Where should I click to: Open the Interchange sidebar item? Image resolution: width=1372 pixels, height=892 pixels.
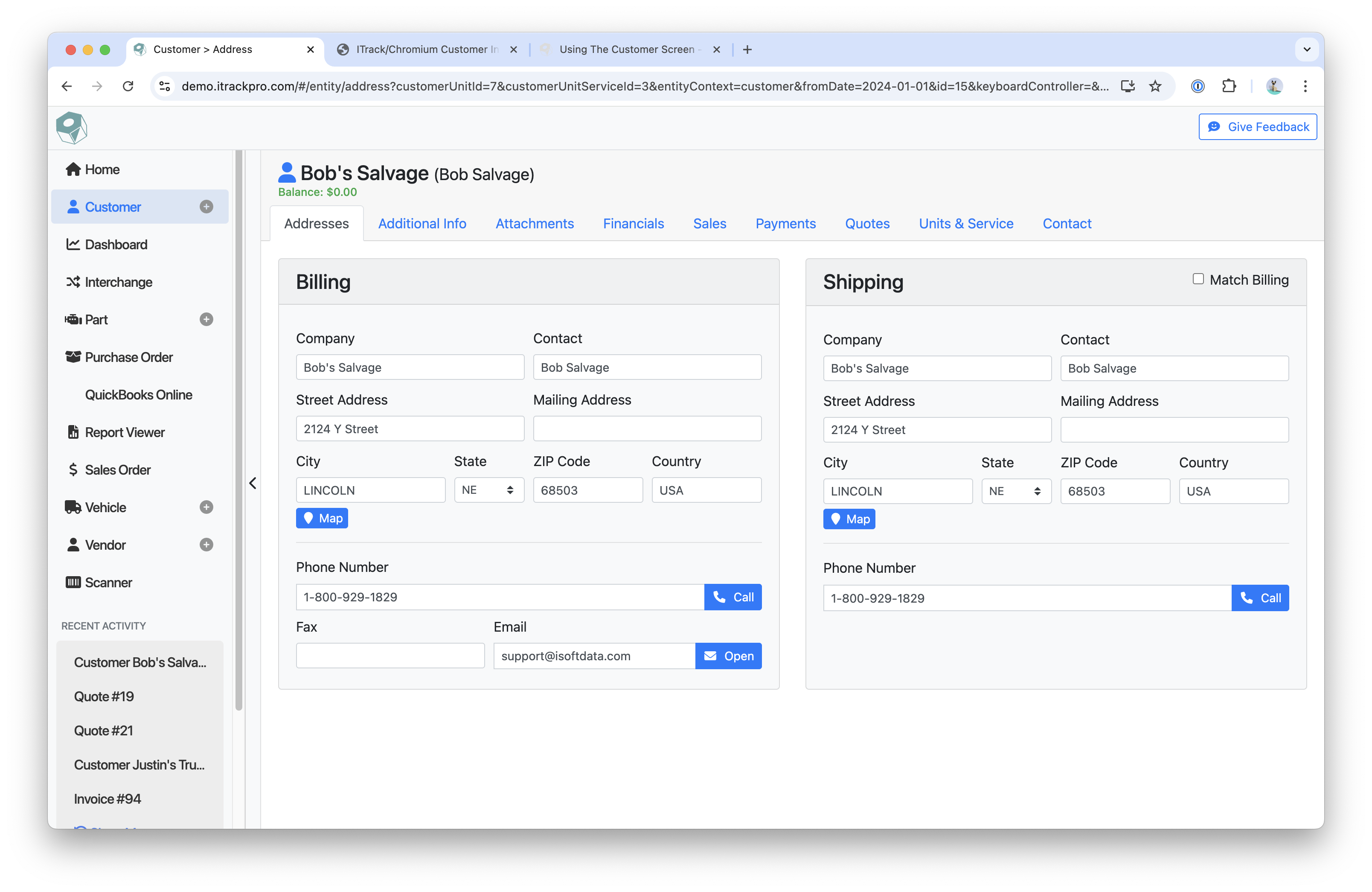(x=118, y=282)
